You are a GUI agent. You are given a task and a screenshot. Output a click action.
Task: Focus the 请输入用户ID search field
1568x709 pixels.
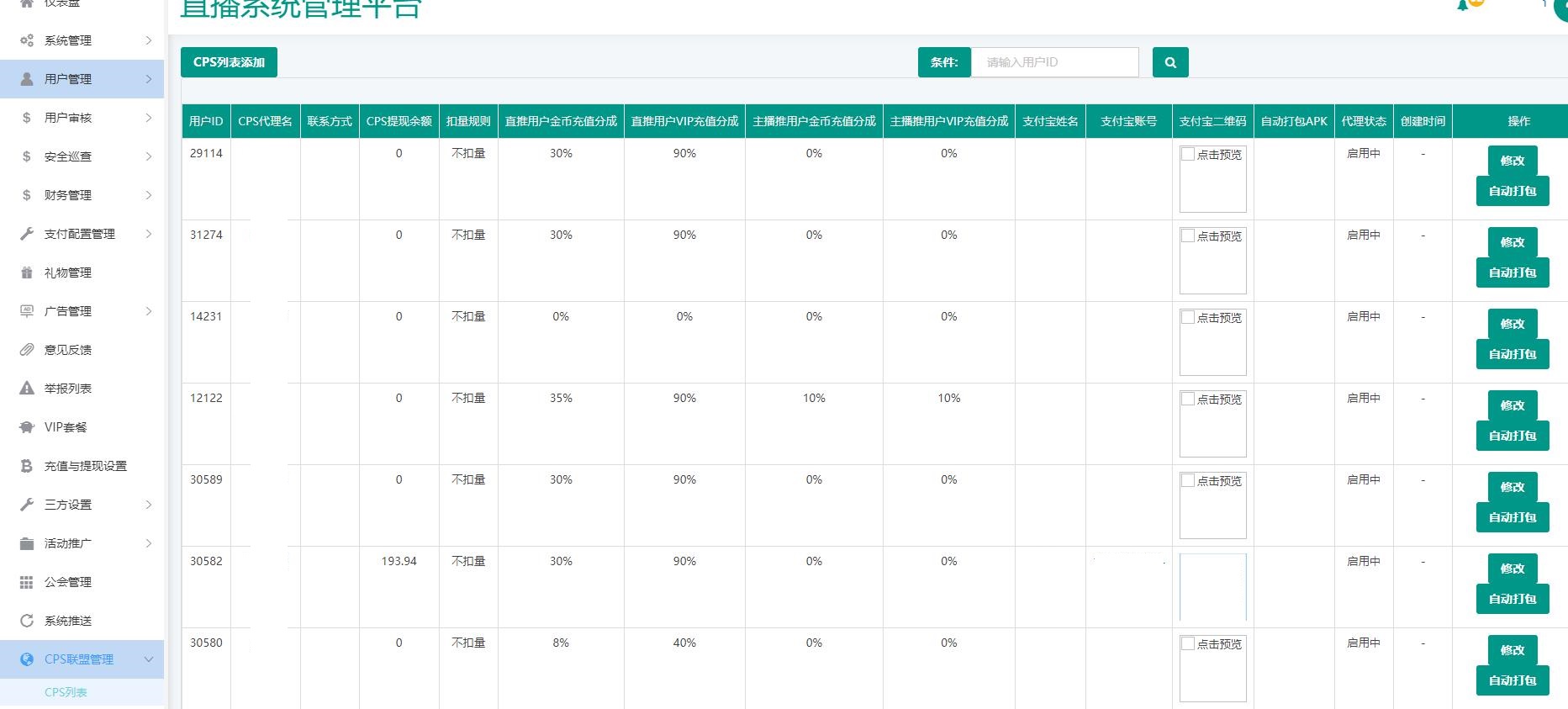[x=1054, y=62]
